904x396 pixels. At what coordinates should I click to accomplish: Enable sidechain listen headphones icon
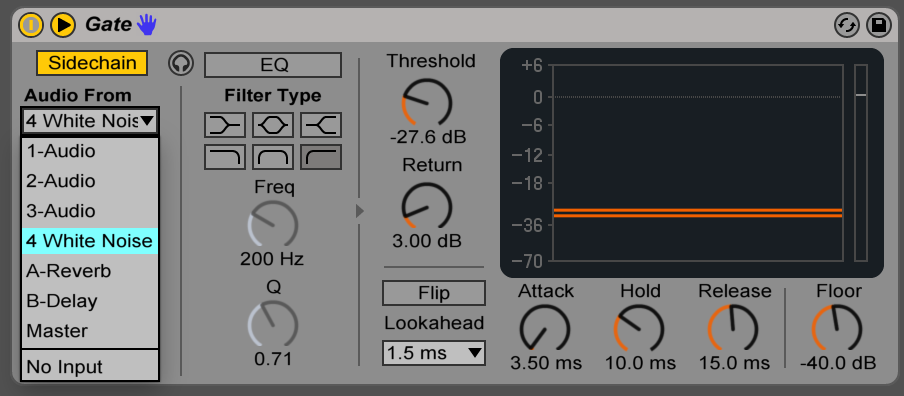pos(181,63)
